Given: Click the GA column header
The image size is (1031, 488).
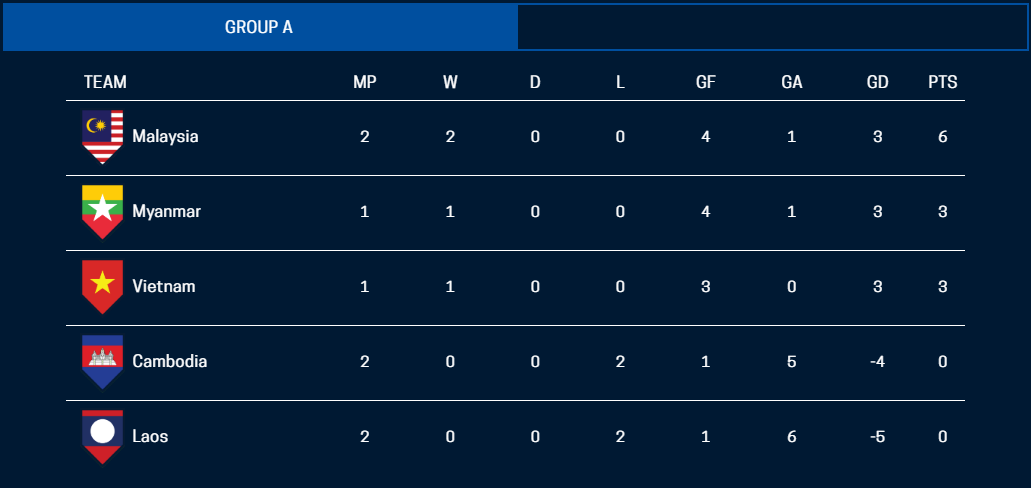Looking at the screenshot, I should click(792, 83).
